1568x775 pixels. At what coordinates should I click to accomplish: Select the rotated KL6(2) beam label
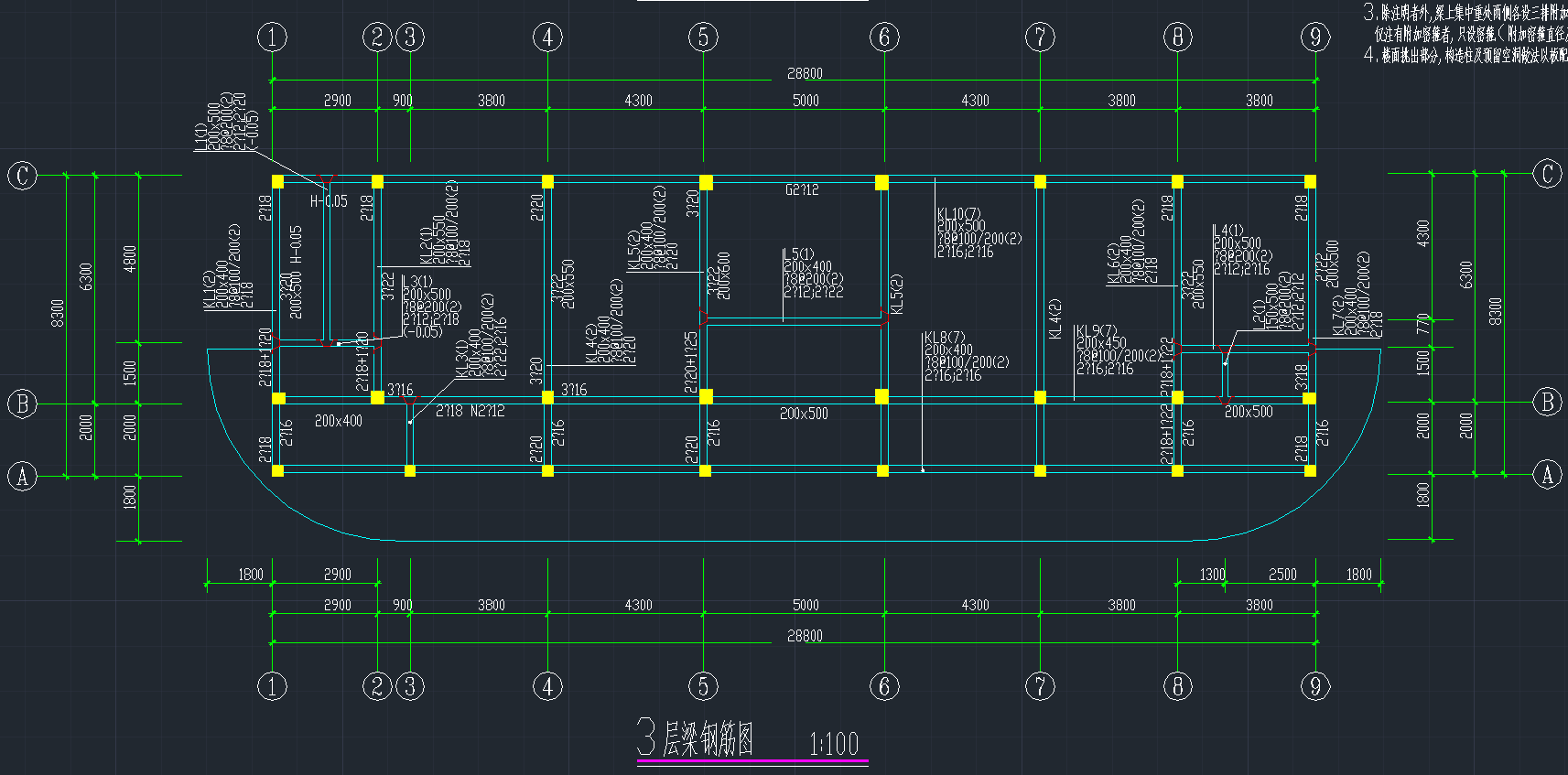(x=1113, y=264)
